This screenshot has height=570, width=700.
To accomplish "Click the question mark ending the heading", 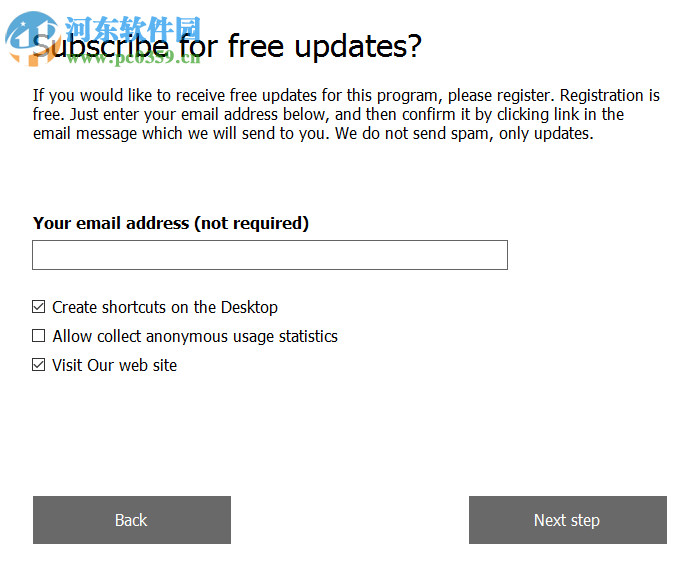I will click(414, 46).
